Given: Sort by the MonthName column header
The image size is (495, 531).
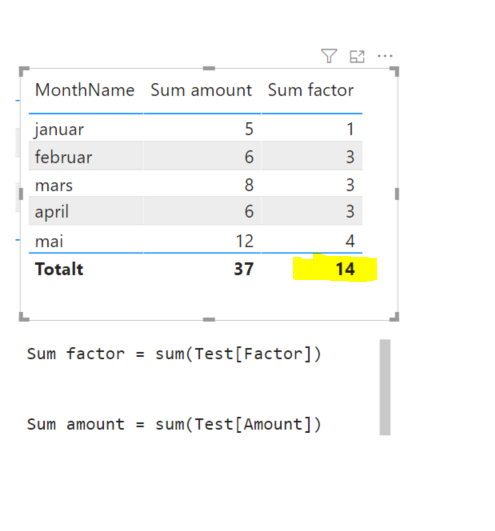Looking at the screenshot, I should tap(85, 90).
